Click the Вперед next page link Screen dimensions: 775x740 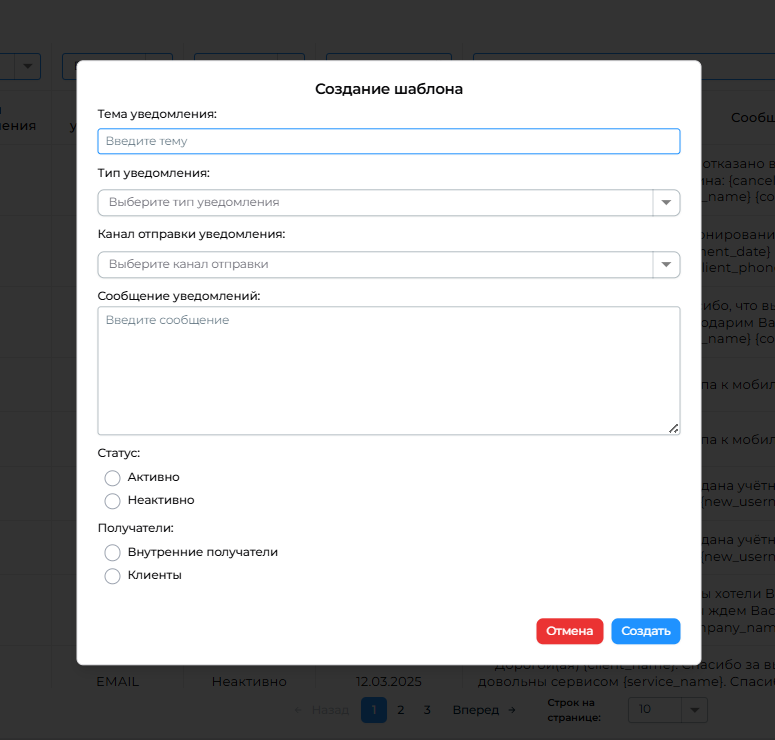click(484, 710)
